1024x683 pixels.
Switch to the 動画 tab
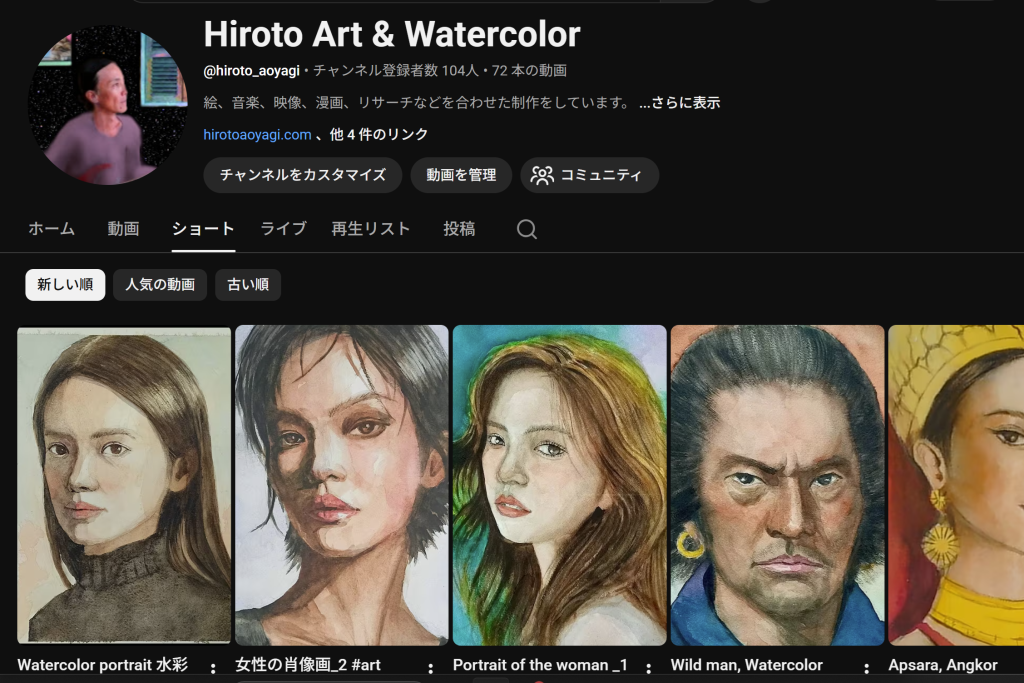point(123,229)
